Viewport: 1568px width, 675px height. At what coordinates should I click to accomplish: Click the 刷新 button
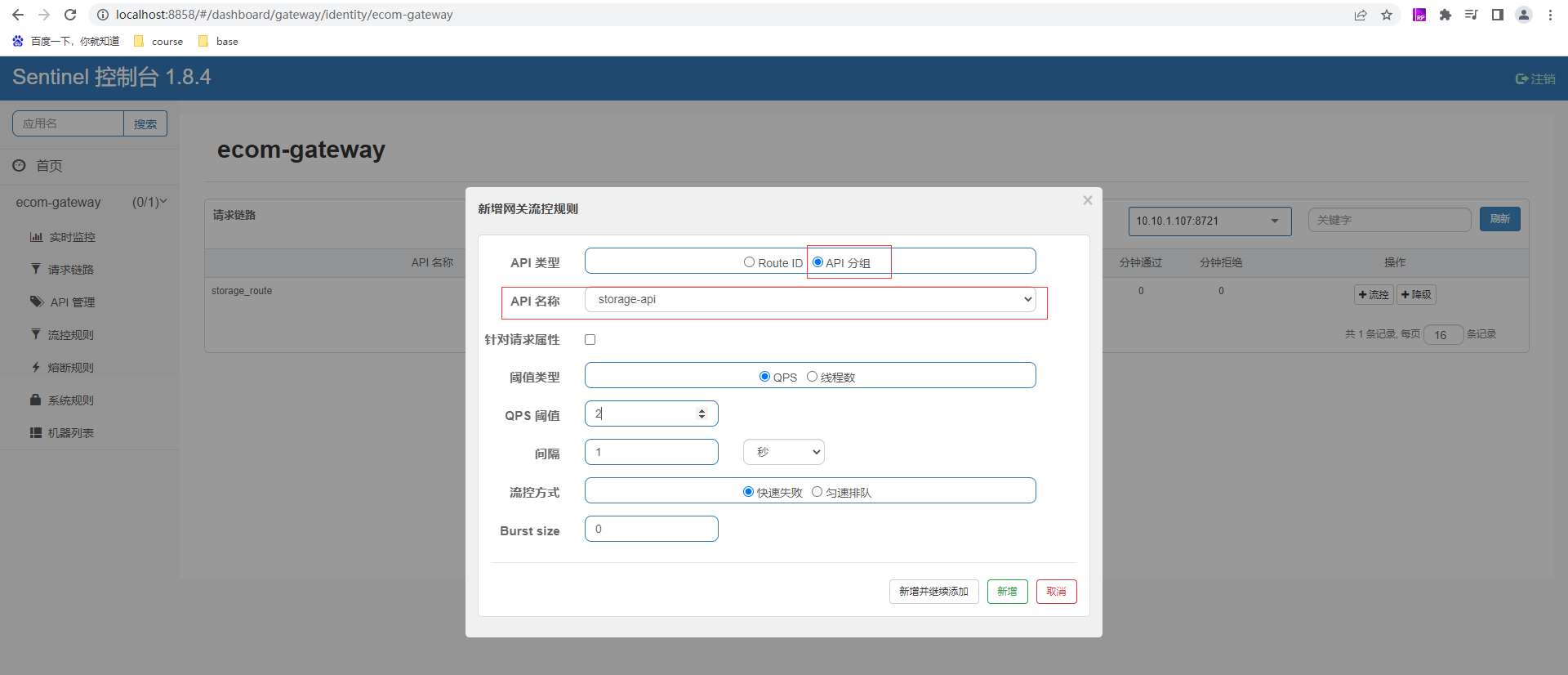tap(1499, 219)
